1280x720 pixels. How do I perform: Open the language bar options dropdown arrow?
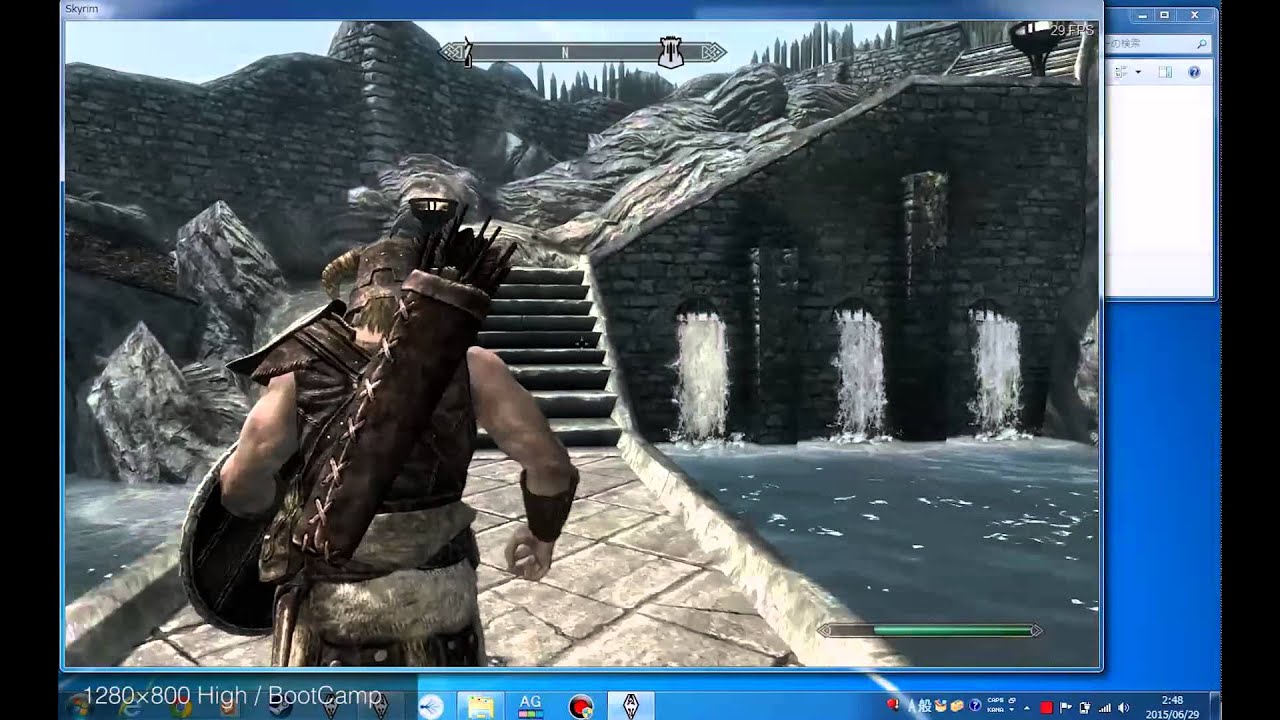coord(1012,710)
